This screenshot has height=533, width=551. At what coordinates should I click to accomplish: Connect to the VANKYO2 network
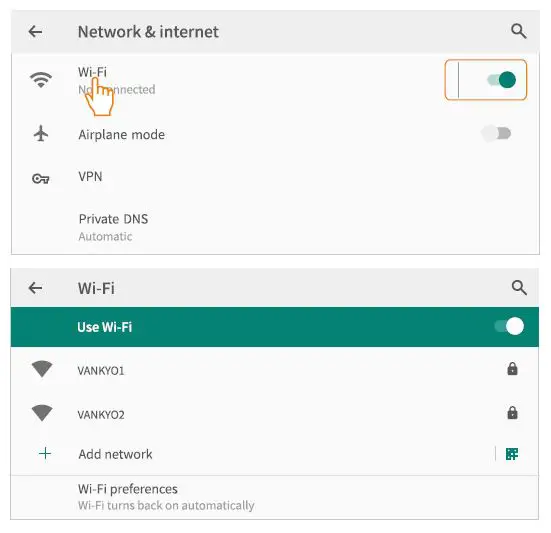(275, 414)
